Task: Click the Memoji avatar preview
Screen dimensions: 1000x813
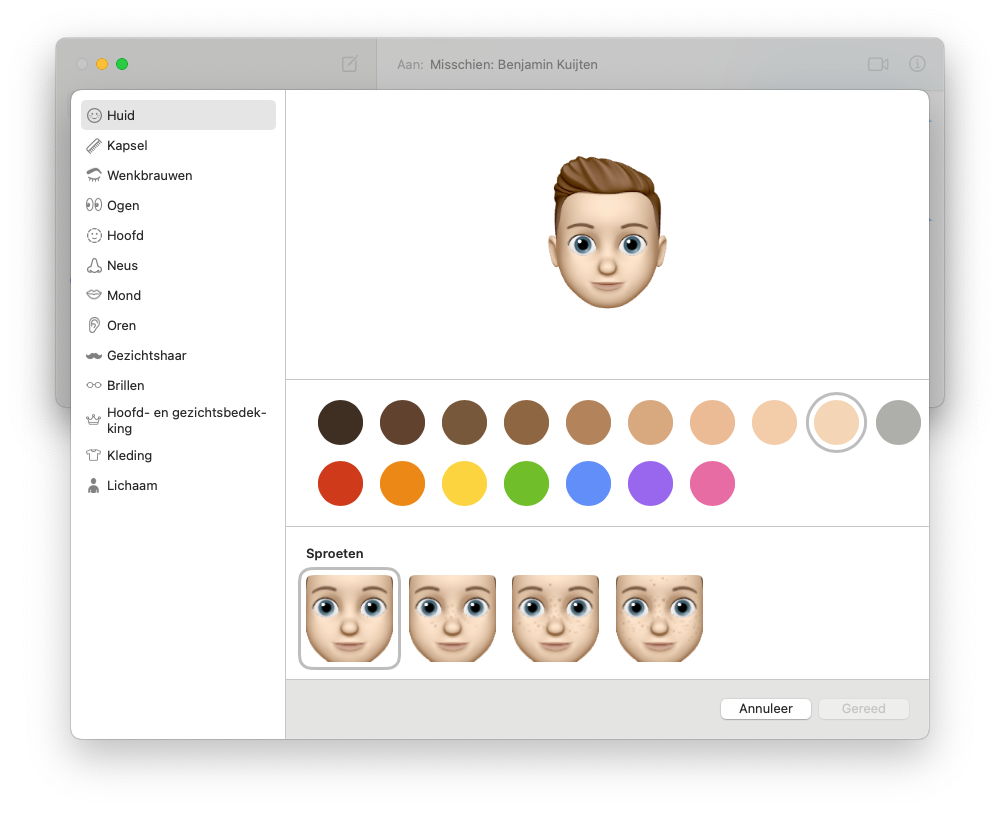Action: tap(607, 232)
